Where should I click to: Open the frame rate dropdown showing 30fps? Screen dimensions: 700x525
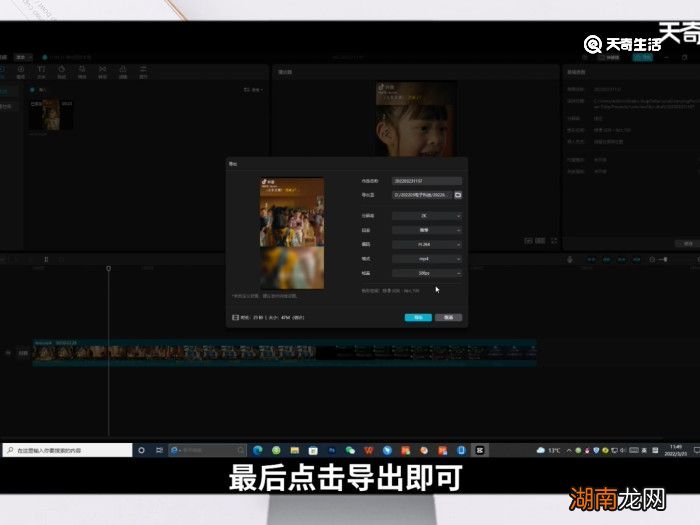point(427,273)
